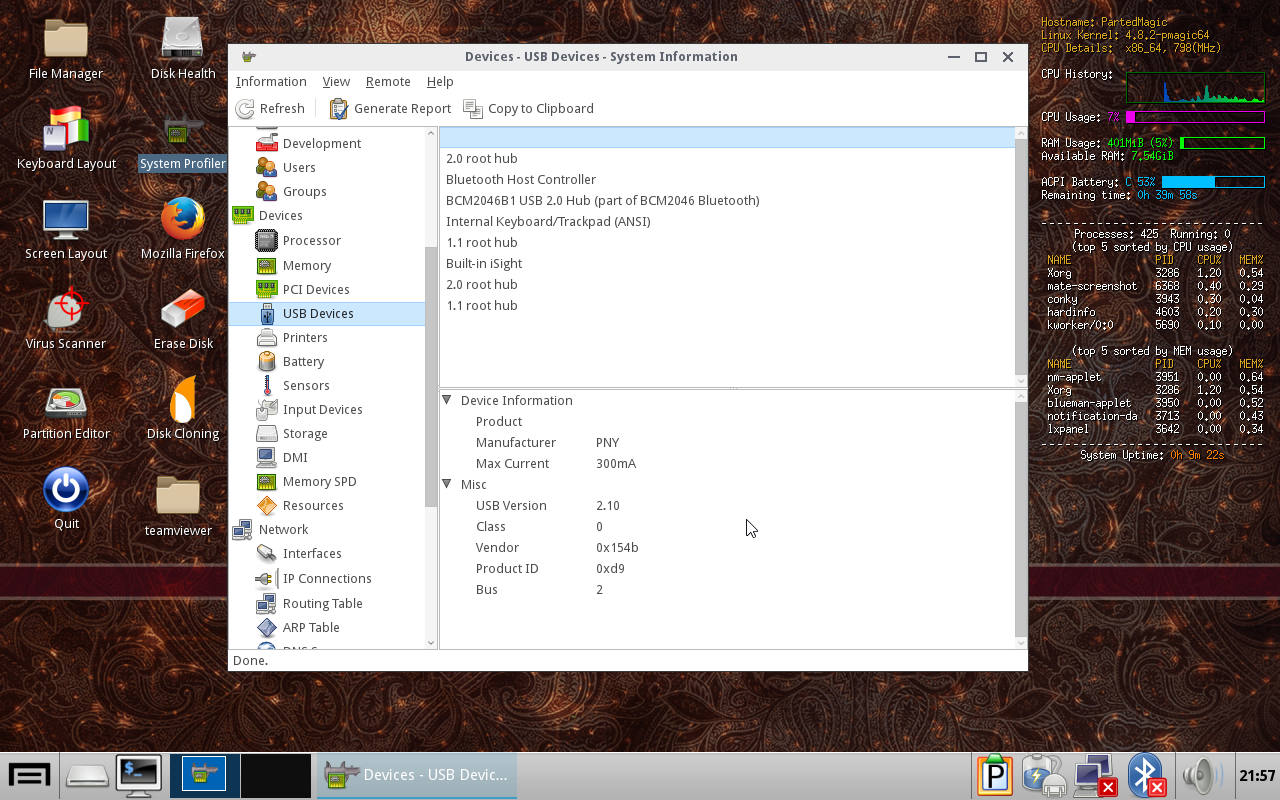The image size is (1280, 800).
Task: Select Printers in the sidebar tree
Action: tap(304, 337)
